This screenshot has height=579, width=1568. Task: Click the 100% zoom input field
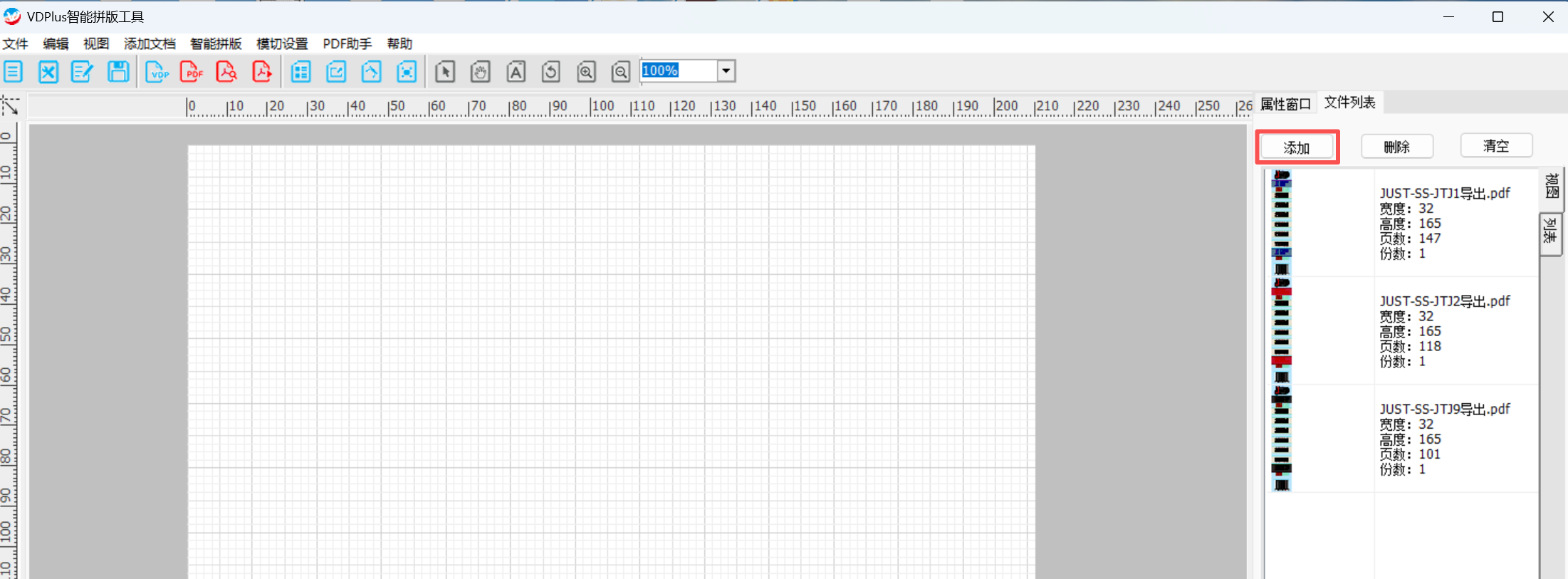[678, 71]
